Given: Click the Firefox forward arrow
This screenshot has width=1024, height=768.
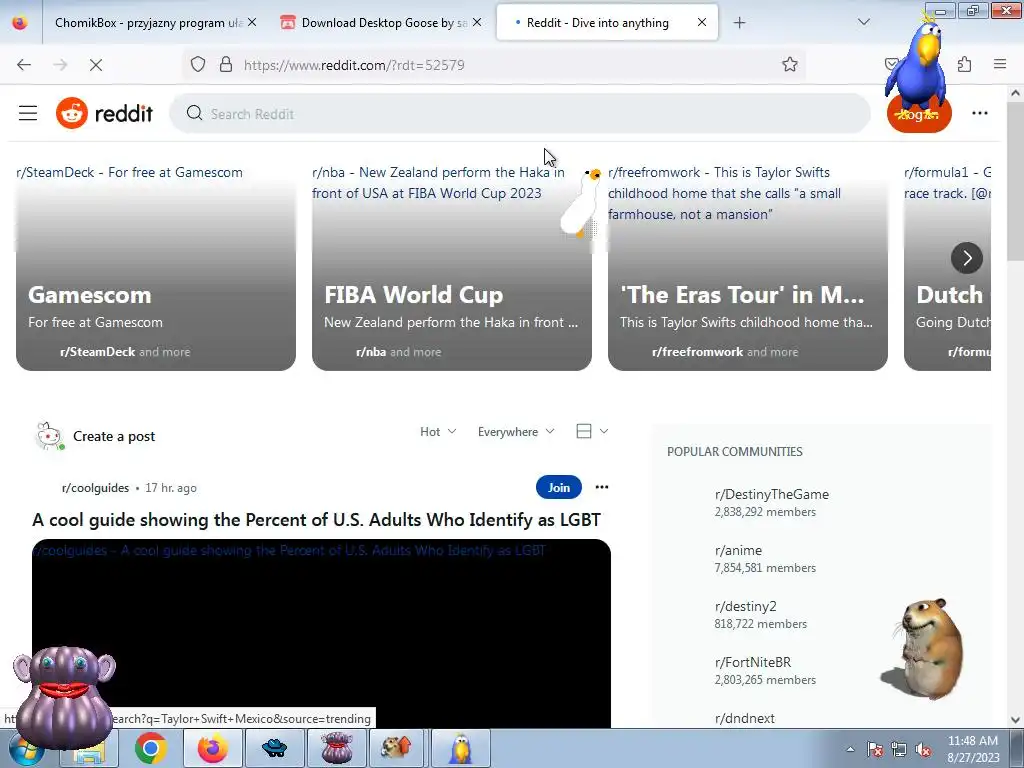Looking at the screenshot, I should (60, 65).
